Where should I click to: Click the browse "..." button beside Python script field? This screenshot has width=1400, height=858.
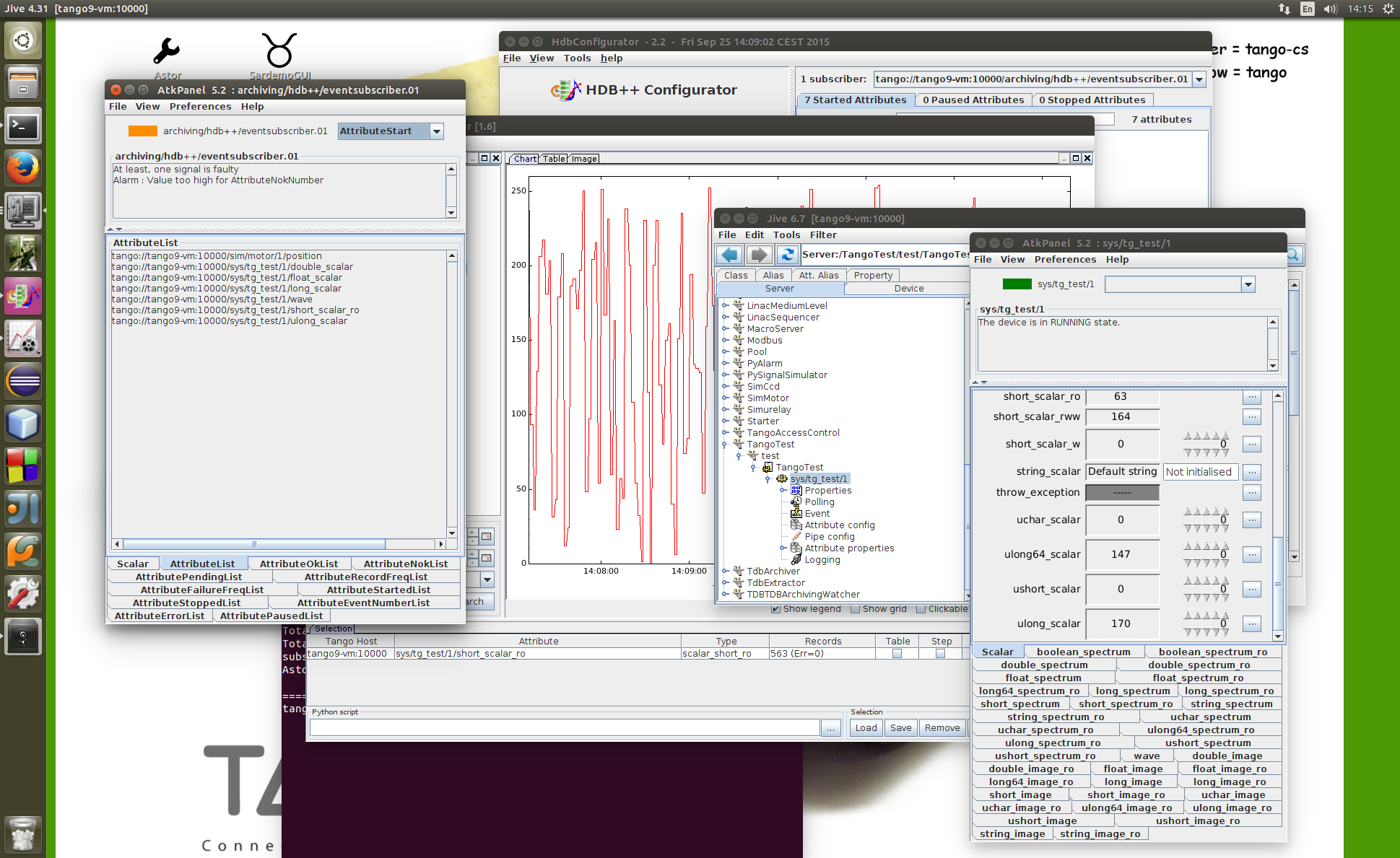pos(831,729)
